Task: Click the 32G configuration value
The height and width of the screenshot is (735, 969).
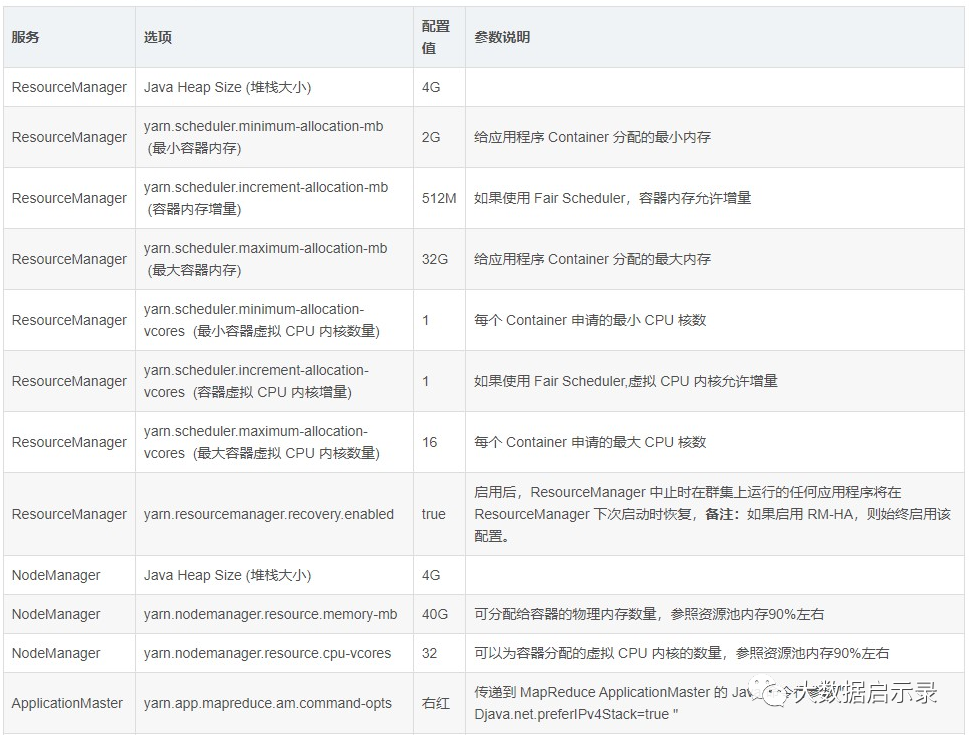Action: point(432,258)
